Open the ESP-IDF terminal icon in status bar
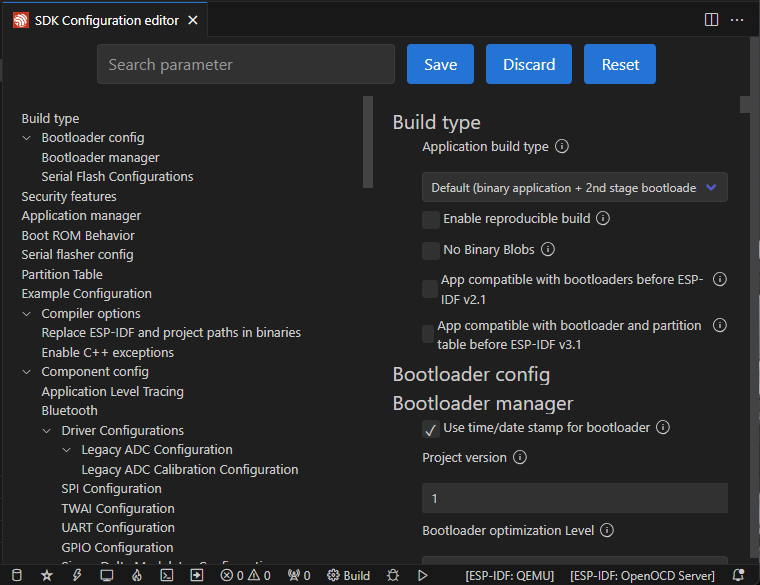The height and width of the screenshot is (585, 760). (x=167, y=575)
